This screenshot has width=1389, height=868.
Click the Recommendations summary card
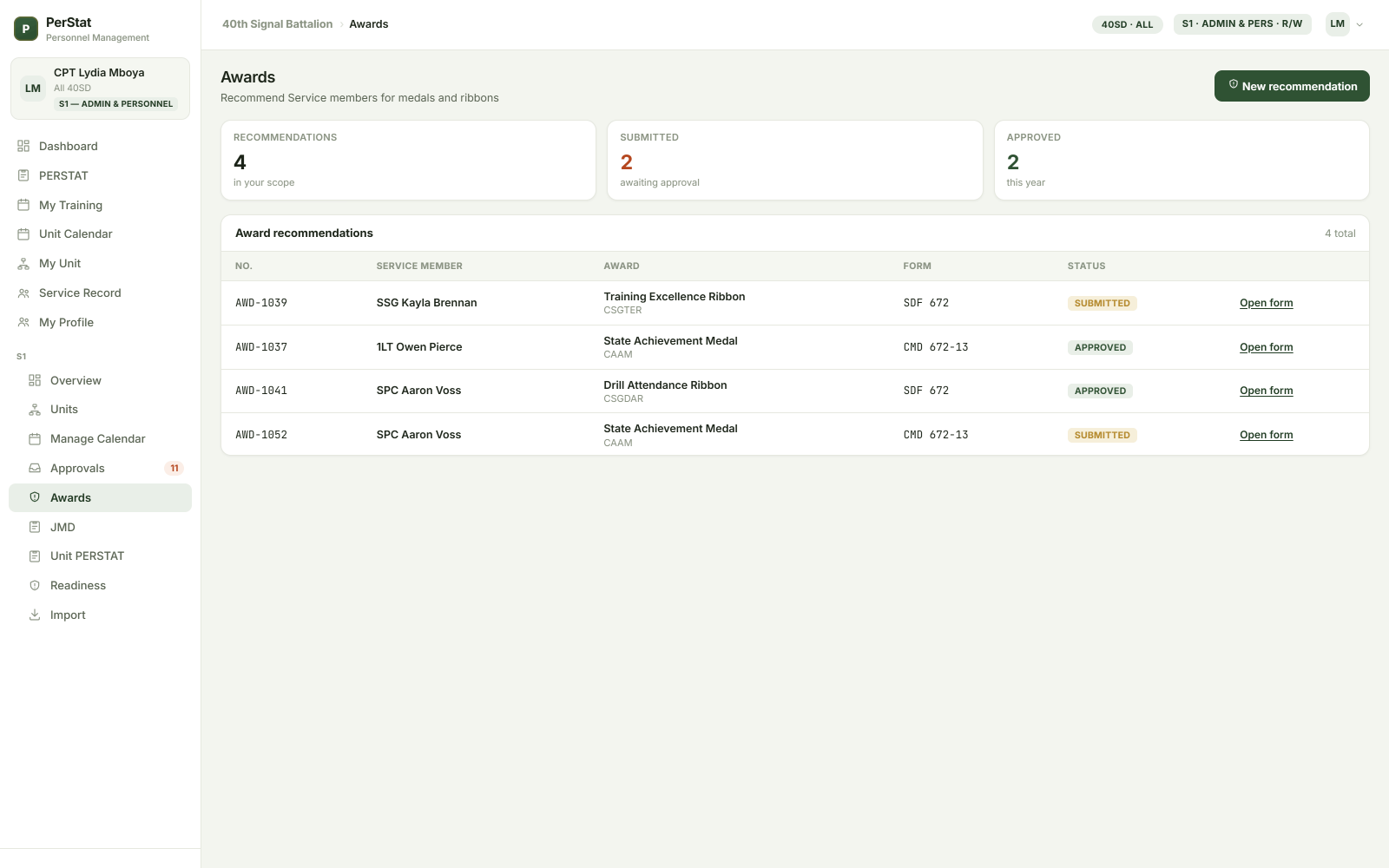point(408,160)
